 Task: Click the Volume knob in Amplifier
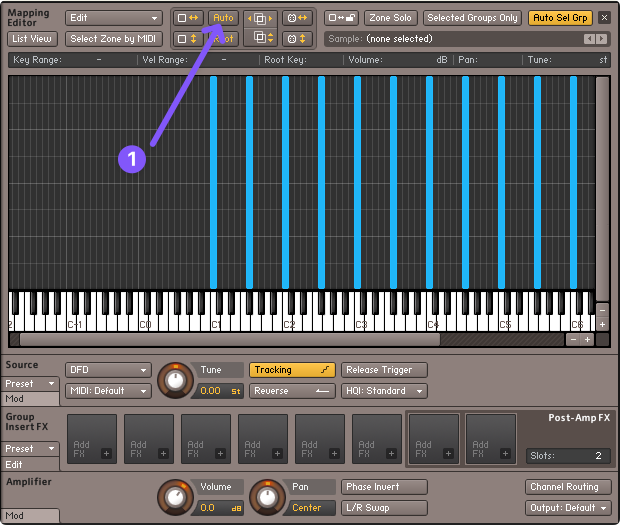[x=176, y=496]
